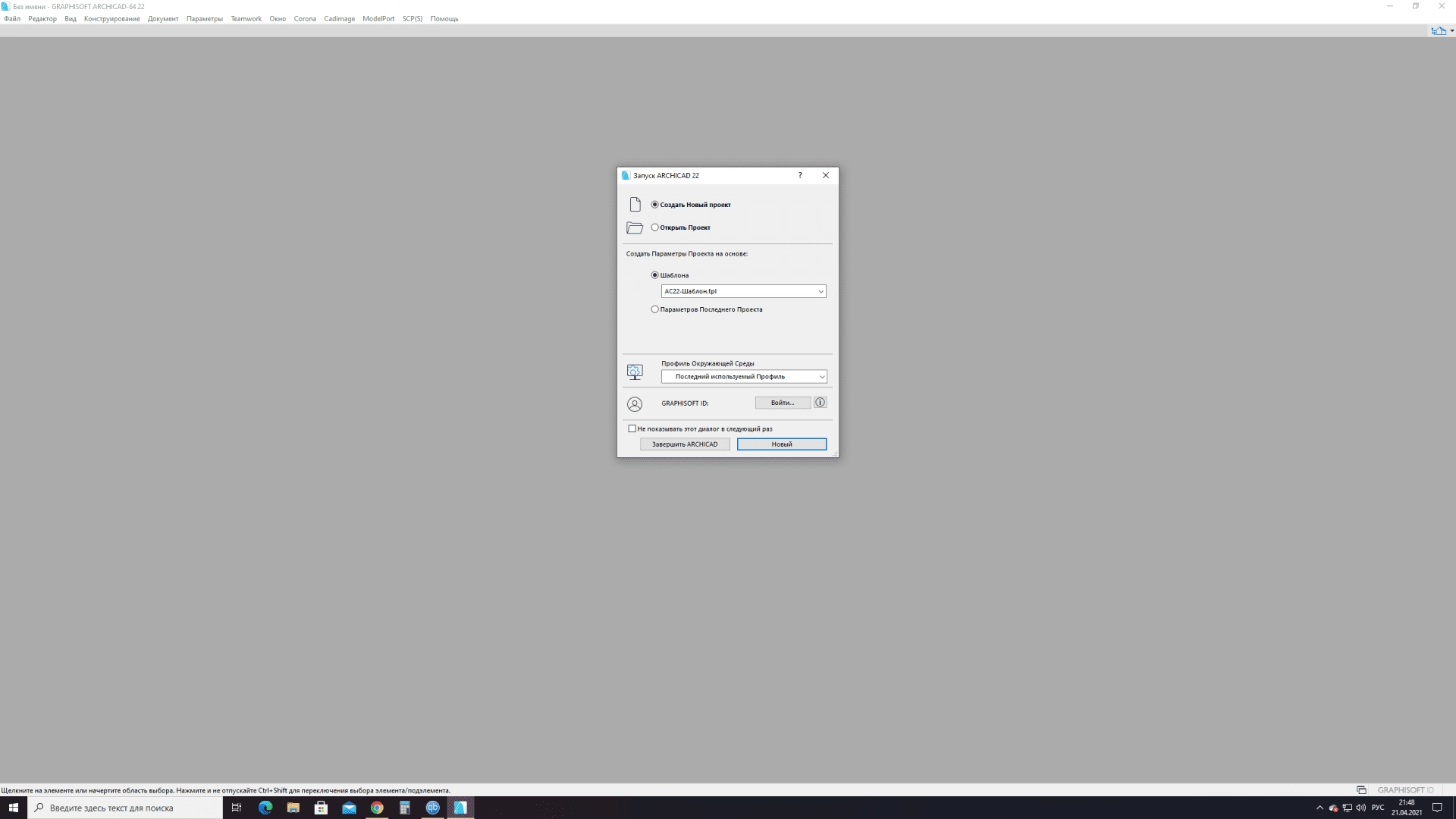Open the notification center icon

tap(1436, 808)
